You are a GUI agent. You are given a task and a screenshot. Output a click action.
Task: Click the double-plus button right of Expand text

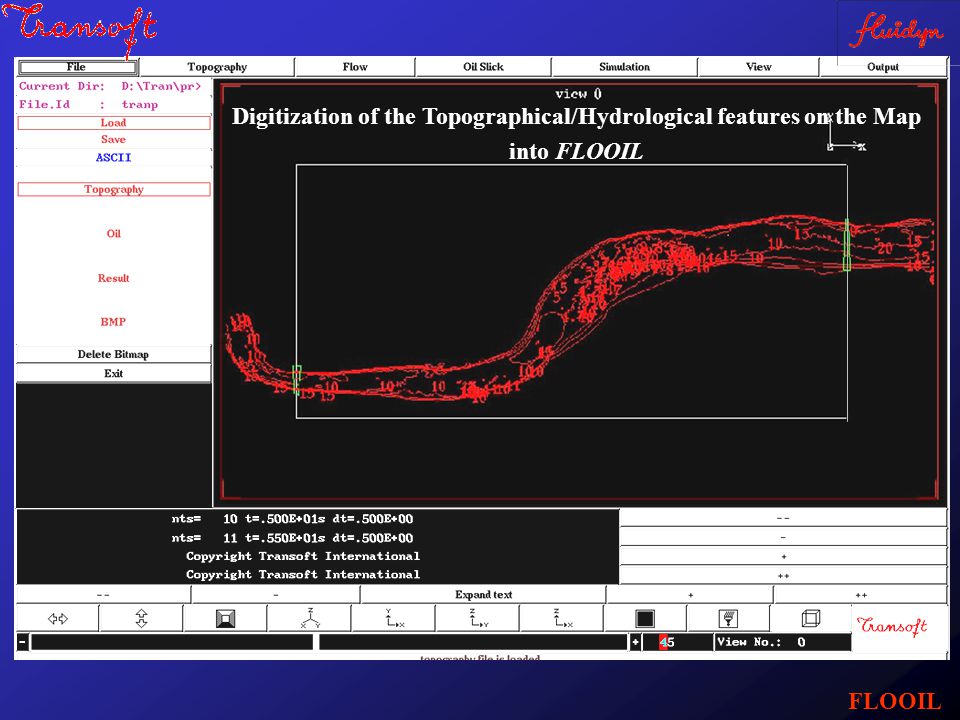click(x=861, y=594)
